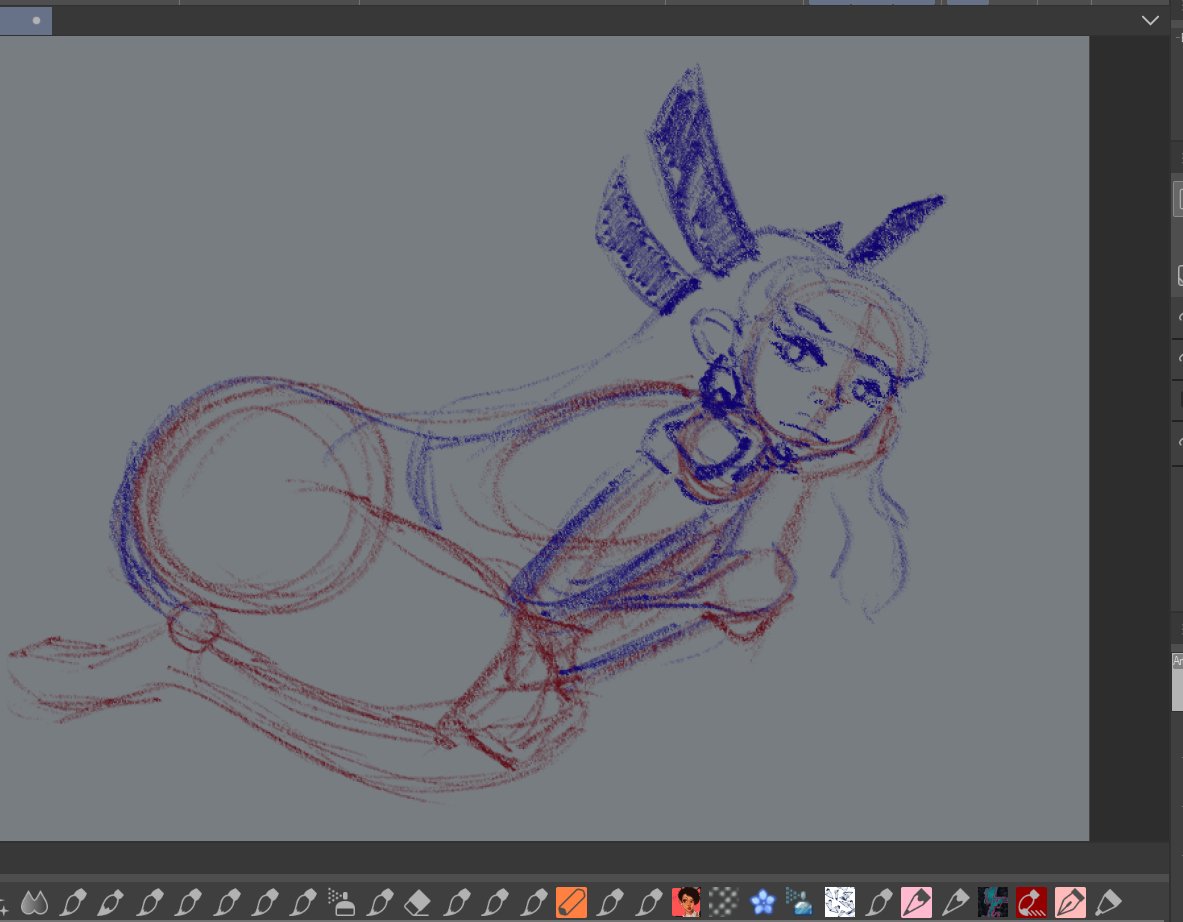Image resolution: width=1183 pixels, height=922 pixels.
Task: Select the water-drop Blend tool icon
Action: point(35,902)
